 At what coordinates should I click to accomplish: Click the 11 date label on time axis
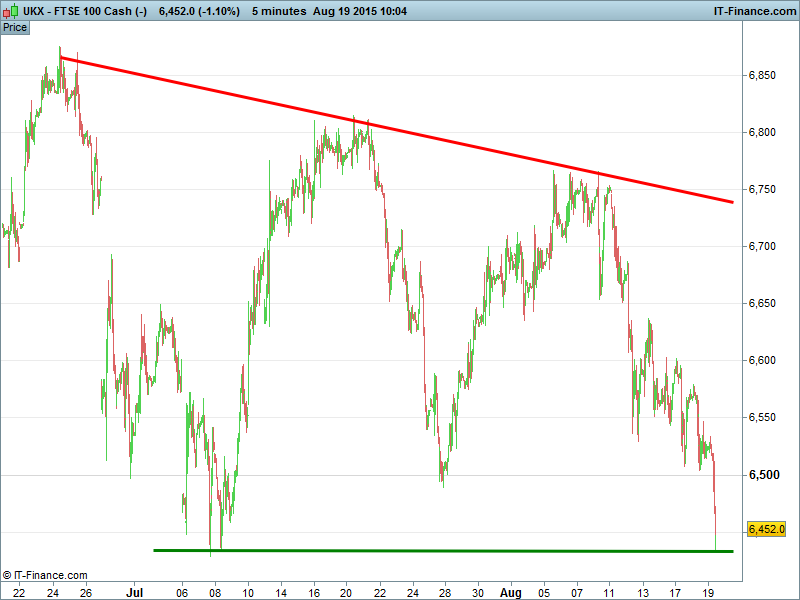[x=609, y=593]
